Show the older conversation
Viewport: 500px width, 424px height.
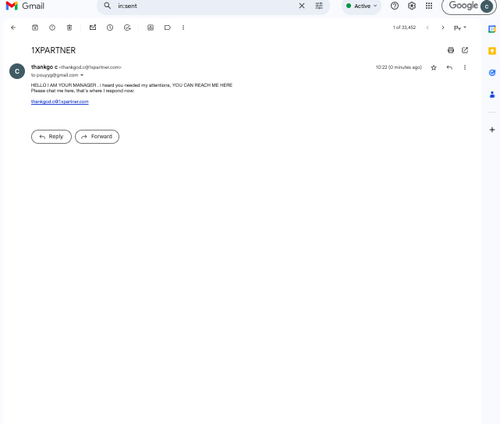(x=443, y=28)
